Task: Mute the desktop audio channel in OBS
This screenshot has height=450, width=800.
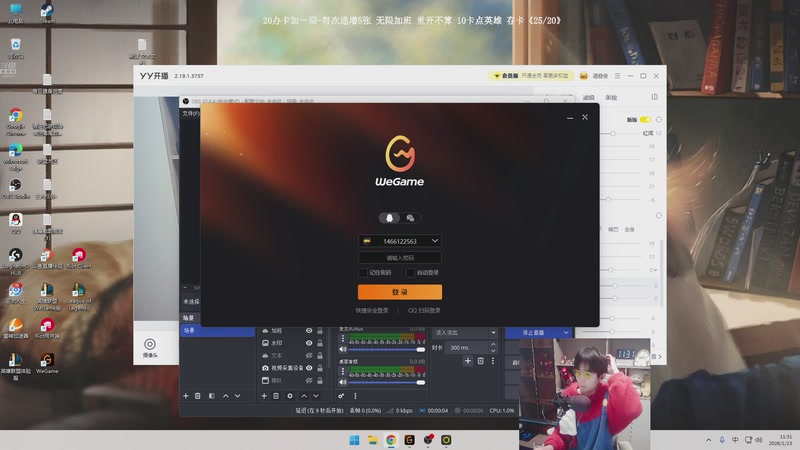Action: 343,382
